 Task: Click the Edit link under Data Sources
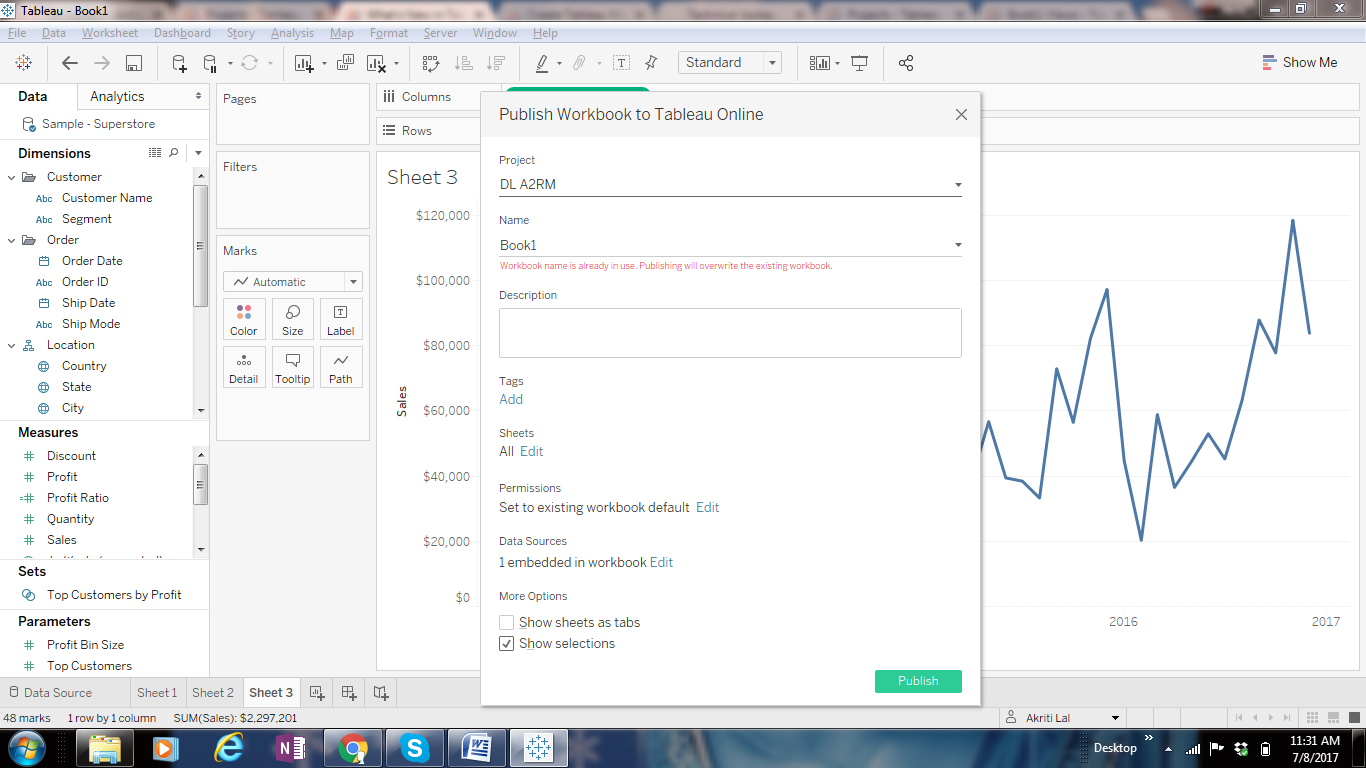[x=662, y=562]
